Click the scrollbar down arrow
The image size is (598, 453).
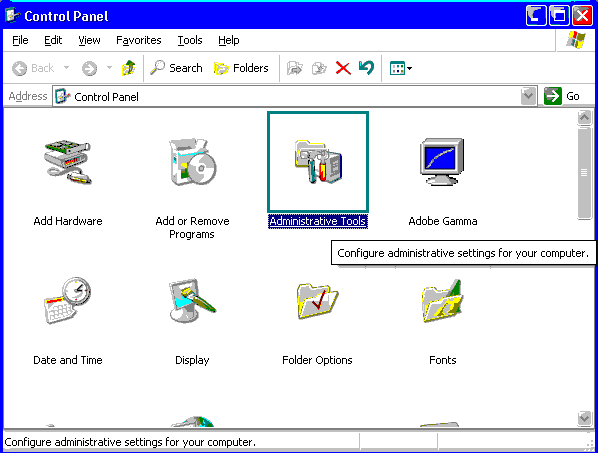pos(584,418)
